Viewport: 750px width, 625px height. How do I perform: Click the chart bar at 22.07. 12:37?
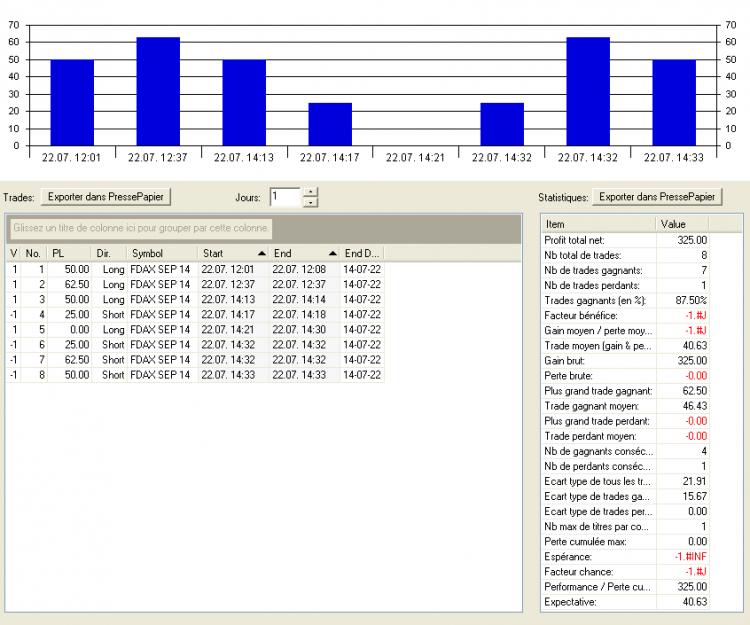coord(158,91)
